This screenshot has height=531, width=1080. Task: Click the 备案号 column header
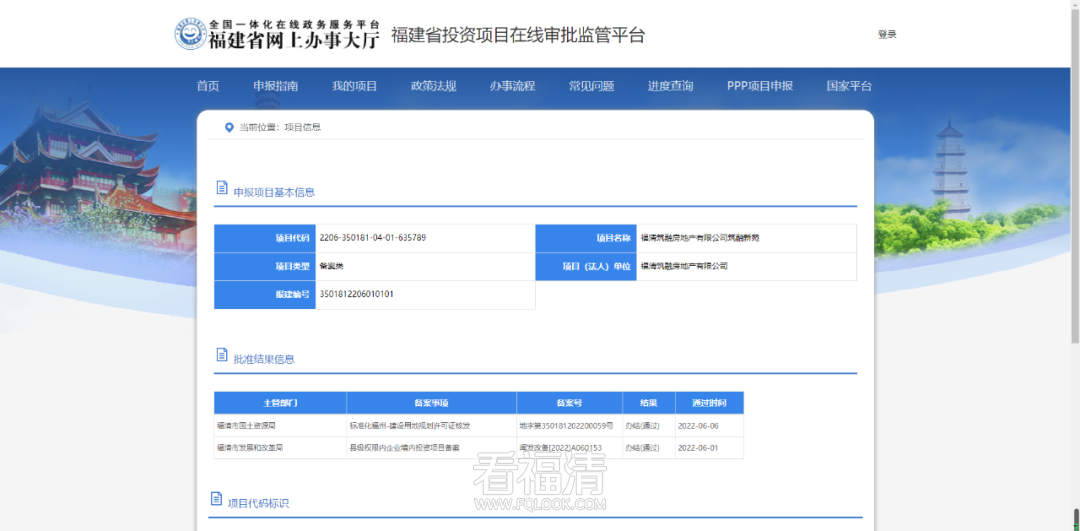pos(569,403)
